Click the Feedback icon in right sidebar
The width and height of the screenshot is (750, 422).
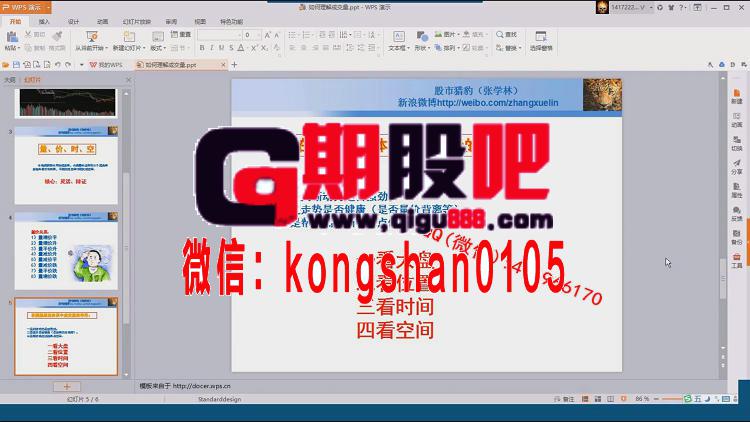click(737, 213)
